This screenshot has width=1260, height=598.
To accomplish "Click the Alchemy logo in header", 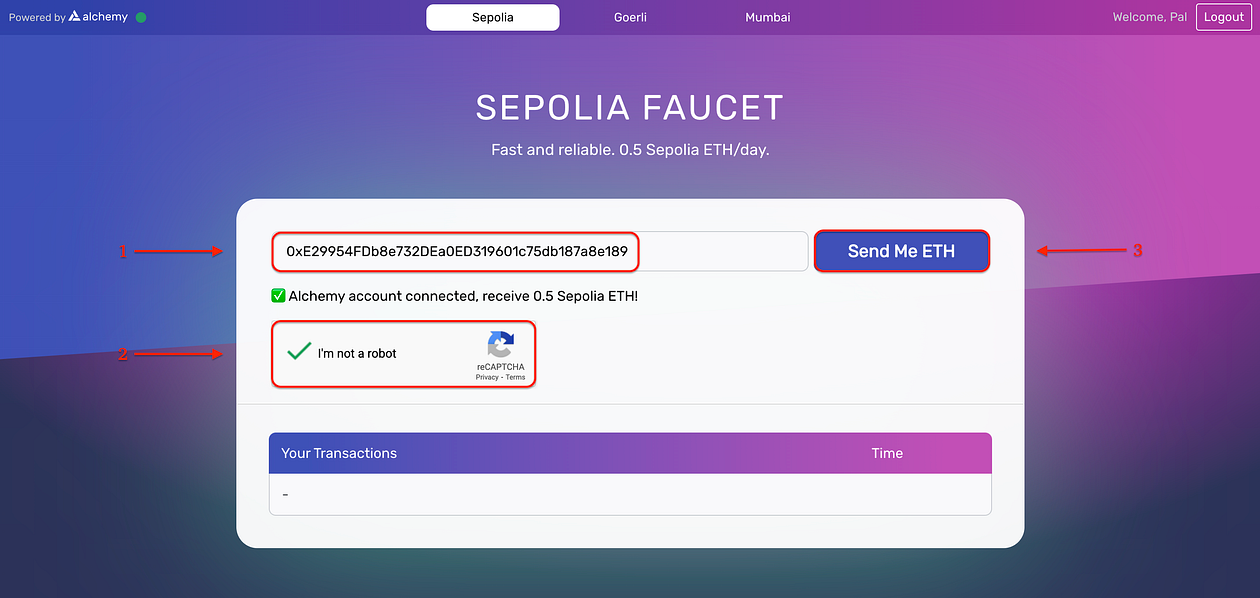I will tap(98, 17).
